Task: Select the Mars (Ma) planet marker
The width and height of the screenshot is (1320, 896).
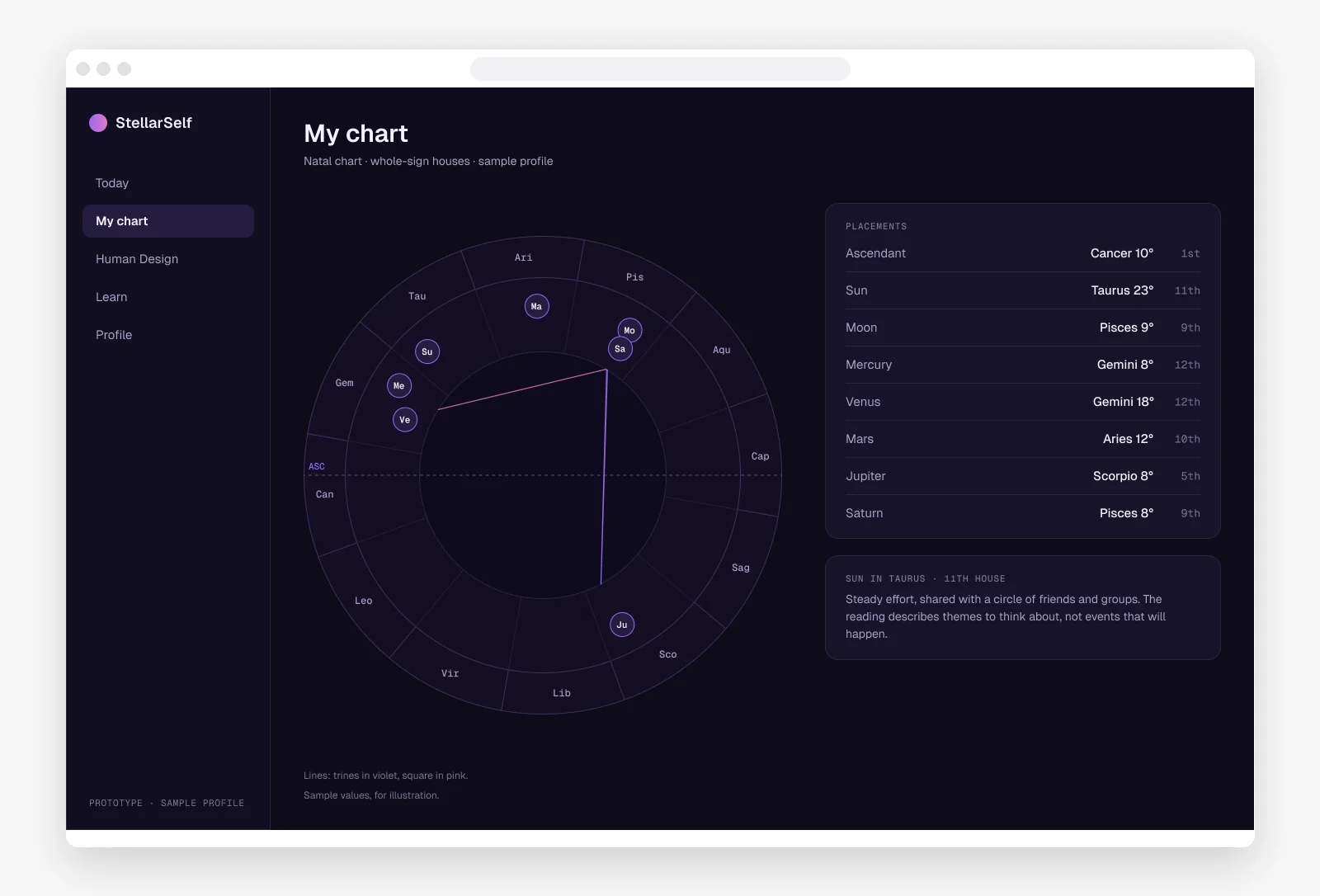Action: [x=536, y=307]
